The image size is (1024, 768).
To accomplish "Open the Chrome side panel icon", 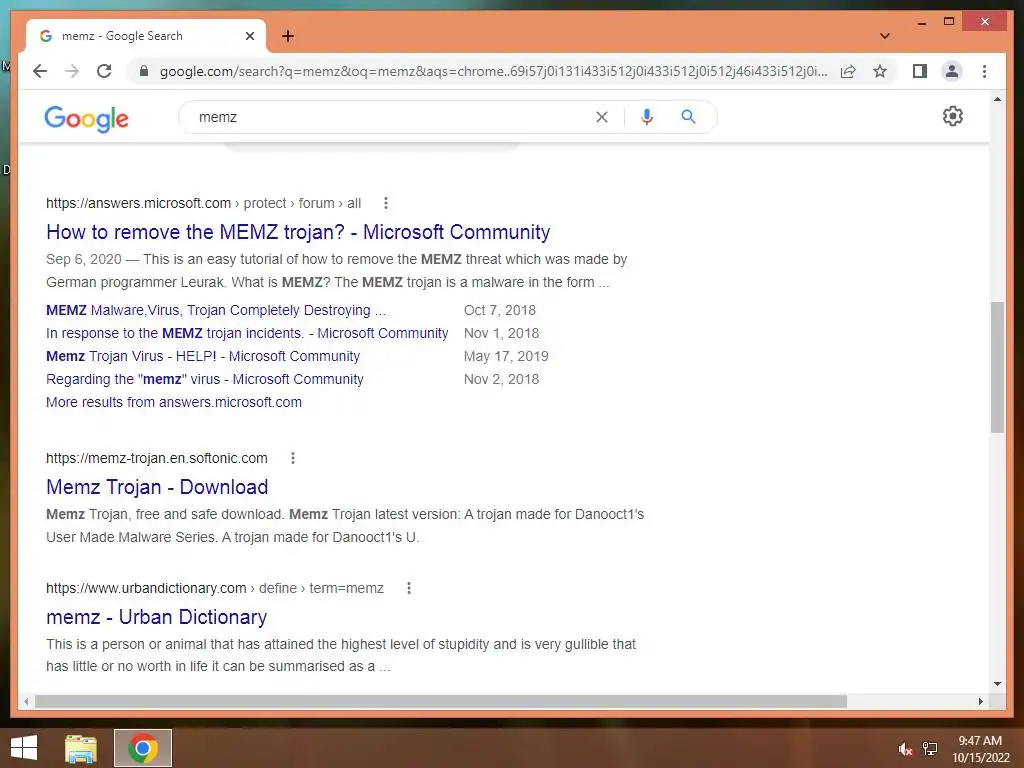I will point(920,71).
